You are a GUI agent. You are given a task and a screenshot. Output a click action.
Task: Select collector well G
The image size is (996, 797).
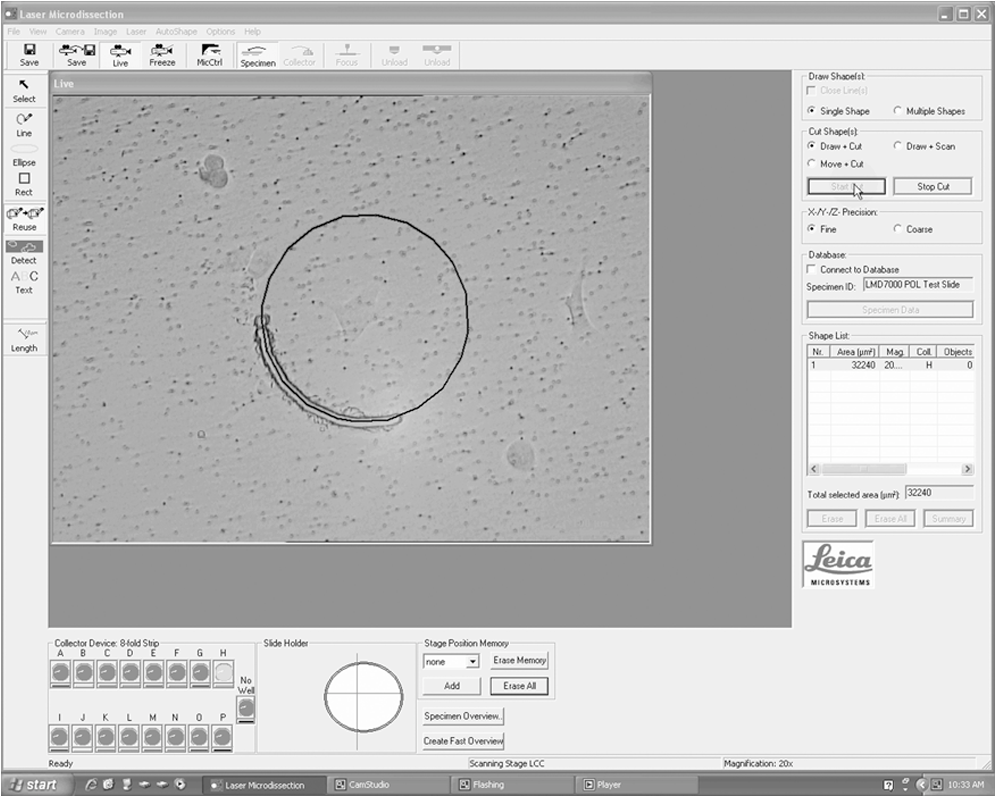200,673
